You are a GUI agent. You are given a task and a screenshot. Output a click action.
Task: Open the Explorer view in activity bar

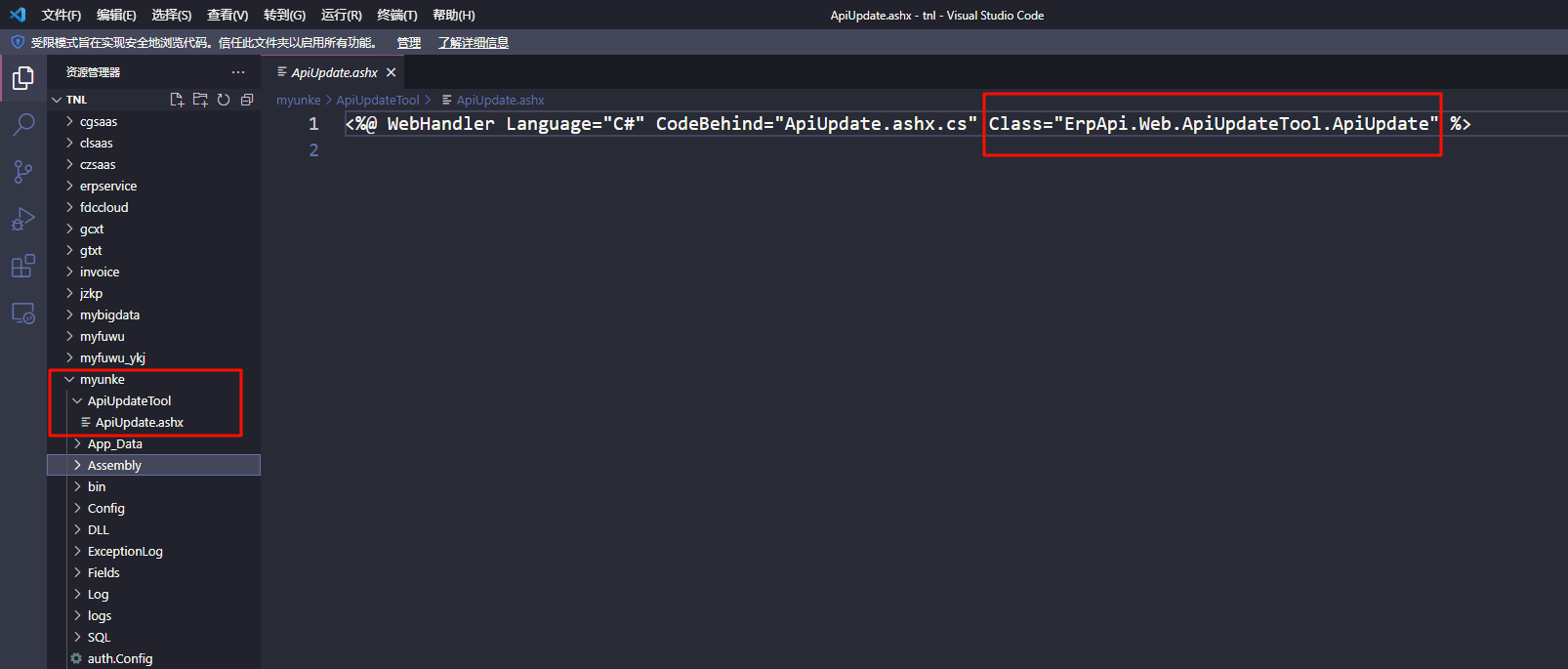click(x=22, y=78)
